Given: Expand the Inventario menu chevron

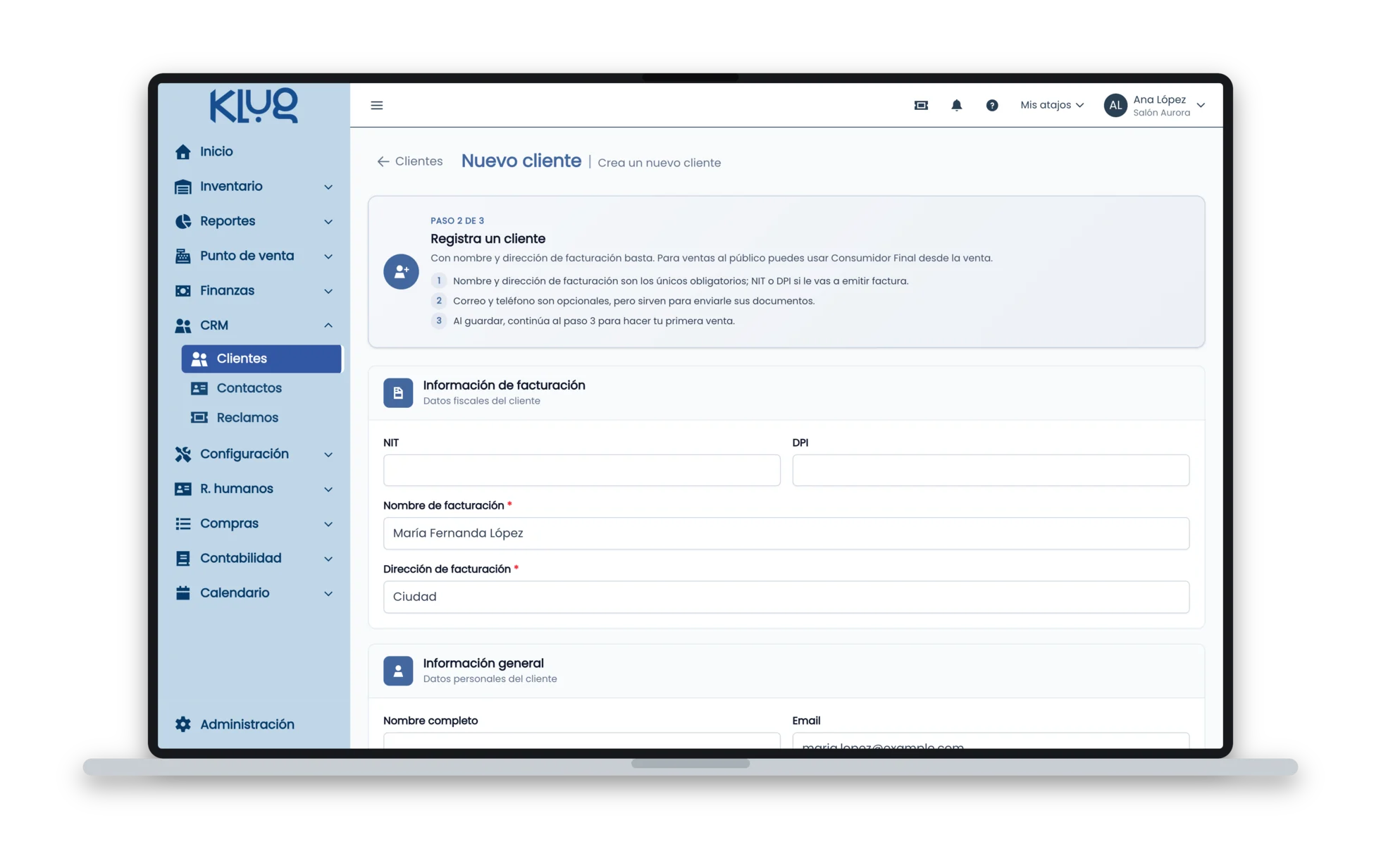Looking at the screenshot, I should (x=328, y=187).
